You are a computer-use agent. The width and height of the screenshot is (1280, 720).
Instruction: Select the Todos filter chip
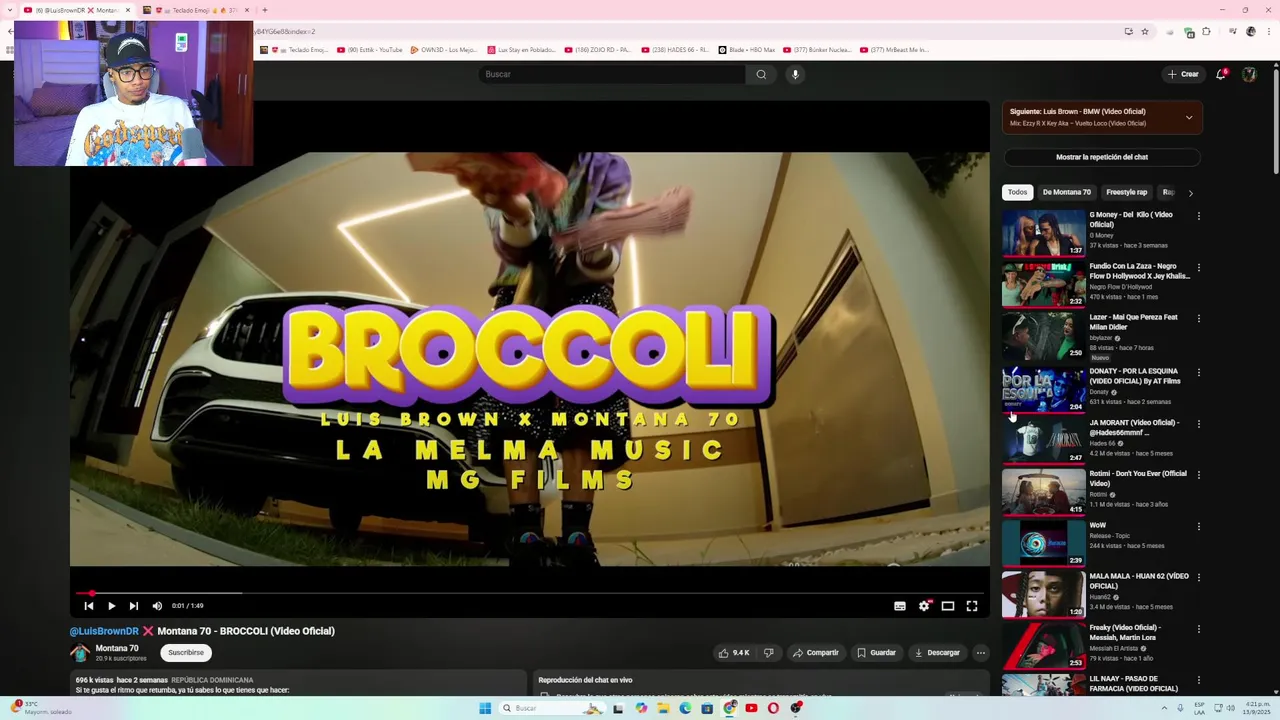tap(1017, 192)
